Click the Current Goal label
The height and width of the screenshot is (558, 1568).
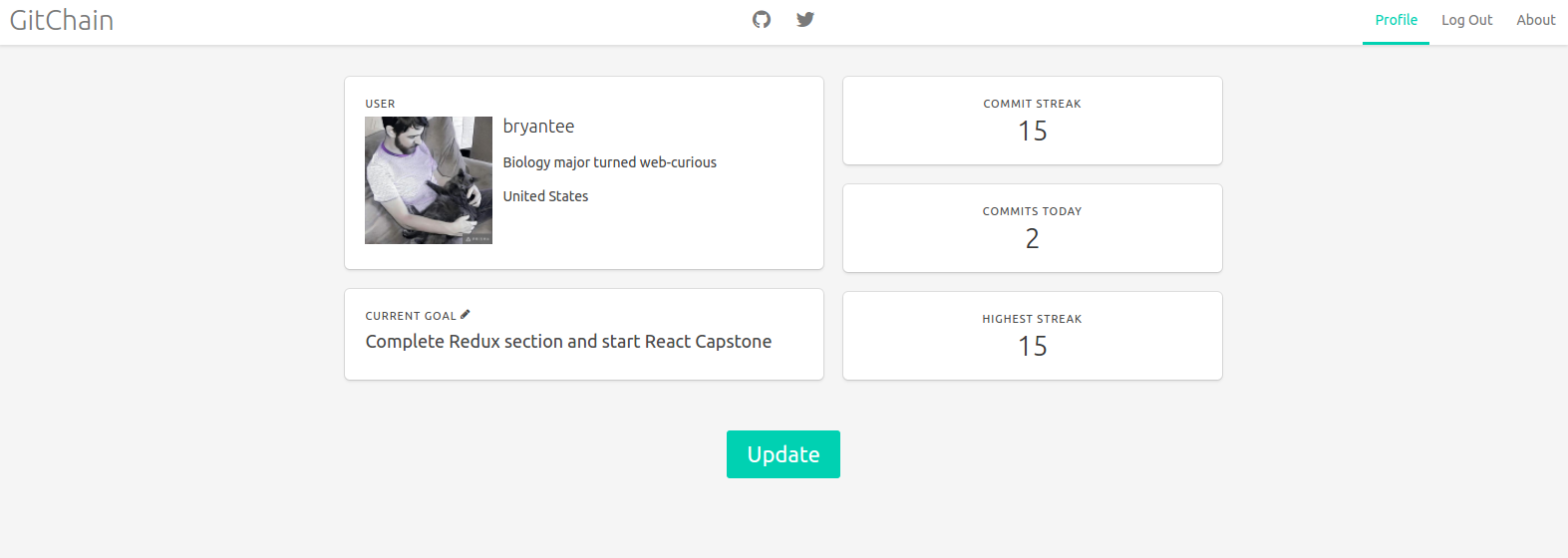[411, 316]
